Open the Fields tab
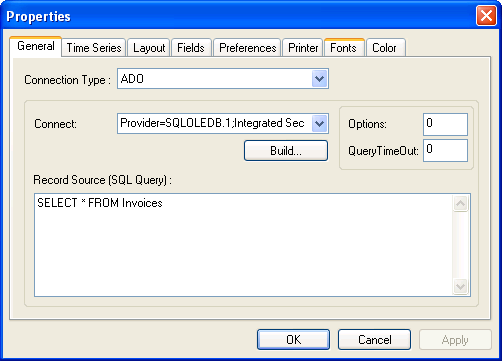This screenshot has height=361, width=502. 191,48
